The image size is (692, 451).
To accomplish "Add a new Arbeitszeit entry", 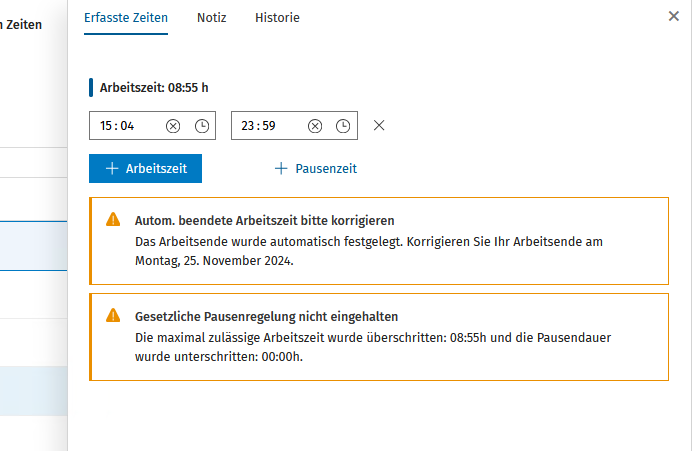I will pos(145,169).
